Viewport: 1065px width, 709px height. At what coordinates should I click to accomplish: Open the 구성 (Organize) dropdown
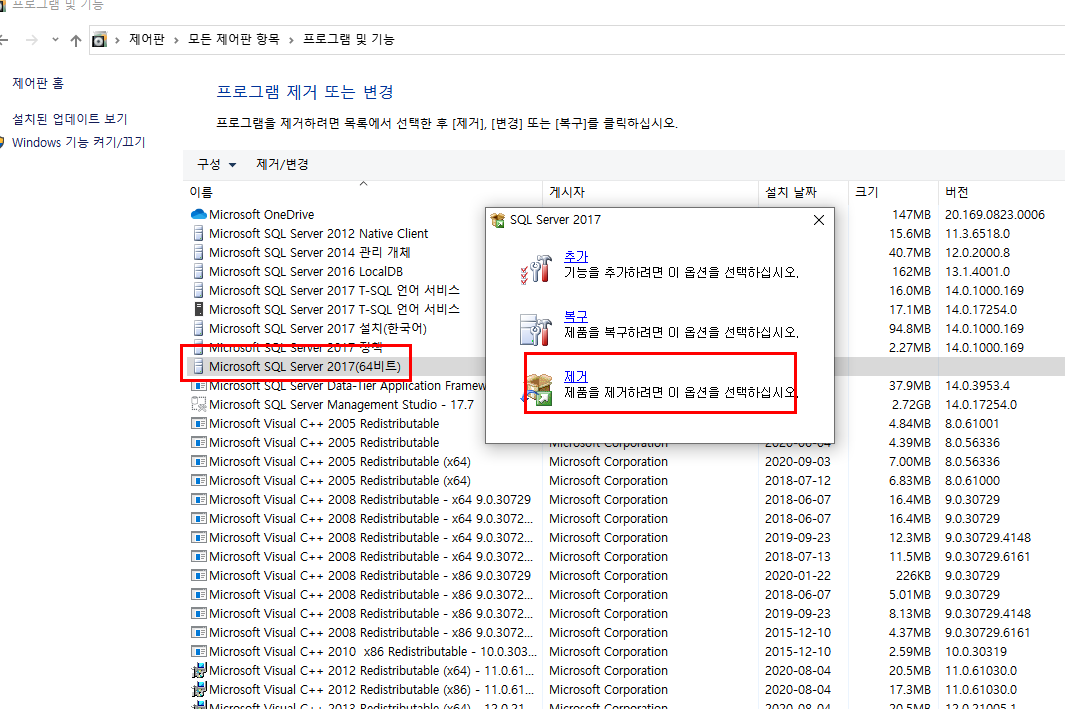coord(217,164)
